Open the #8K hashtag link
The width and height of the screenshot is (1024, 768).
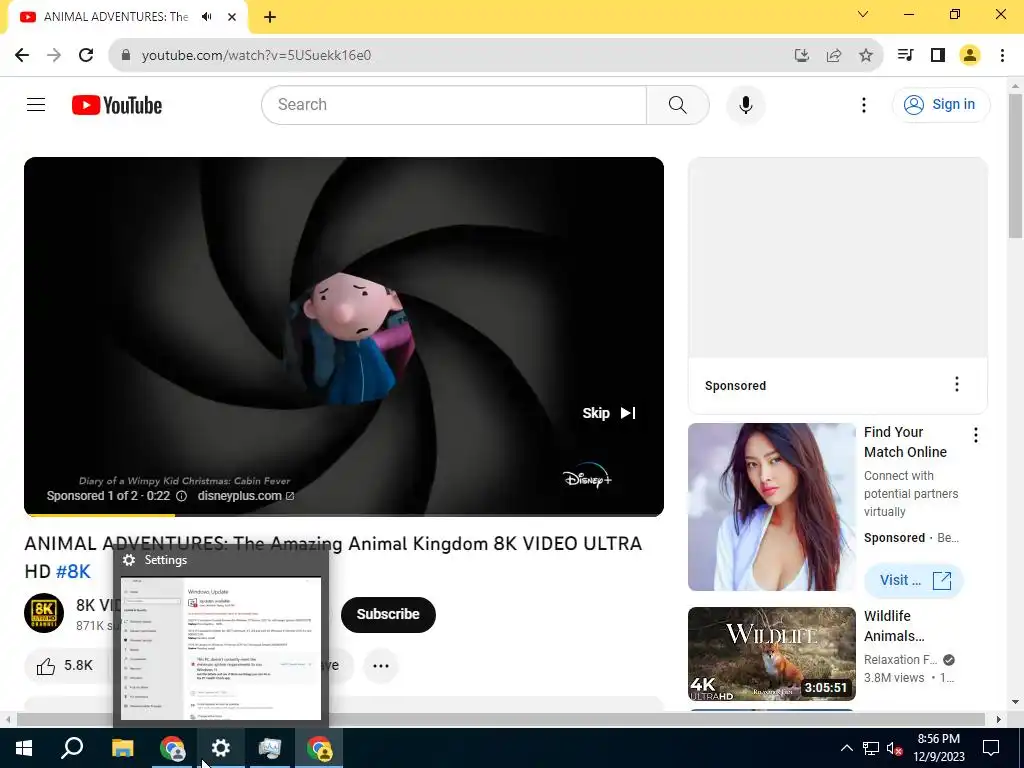pos(73,571)
